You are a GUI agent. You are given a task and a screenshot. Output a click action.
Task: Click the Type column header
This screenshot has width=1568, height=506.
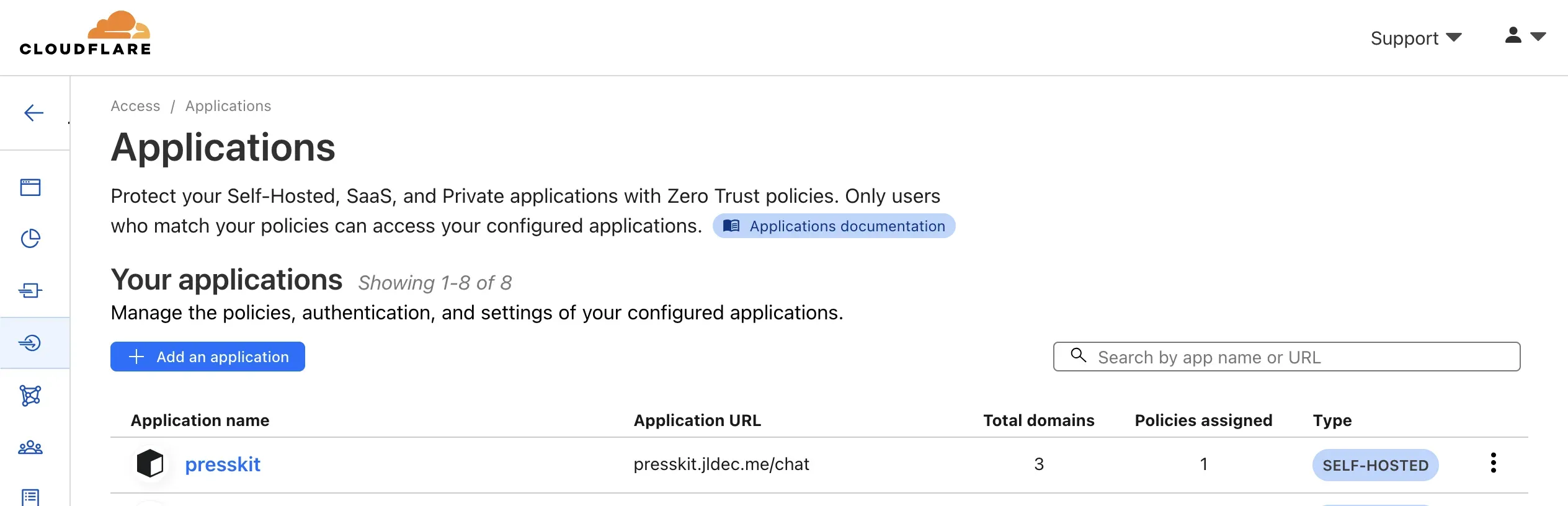pyautogui.click(x=1332, y=420)
